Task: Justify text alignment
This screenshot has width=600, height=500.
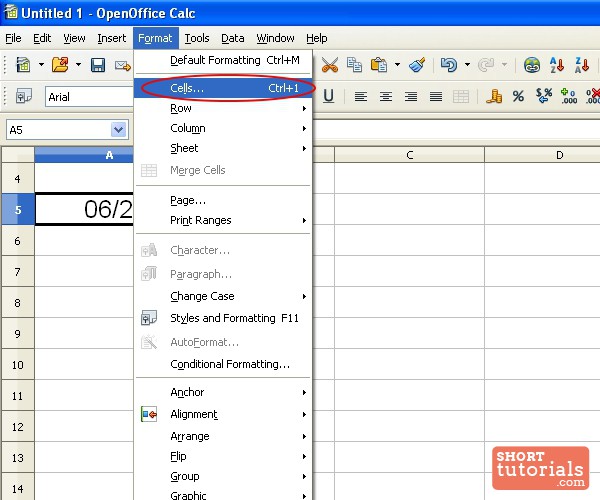Action: coord(436,96)
